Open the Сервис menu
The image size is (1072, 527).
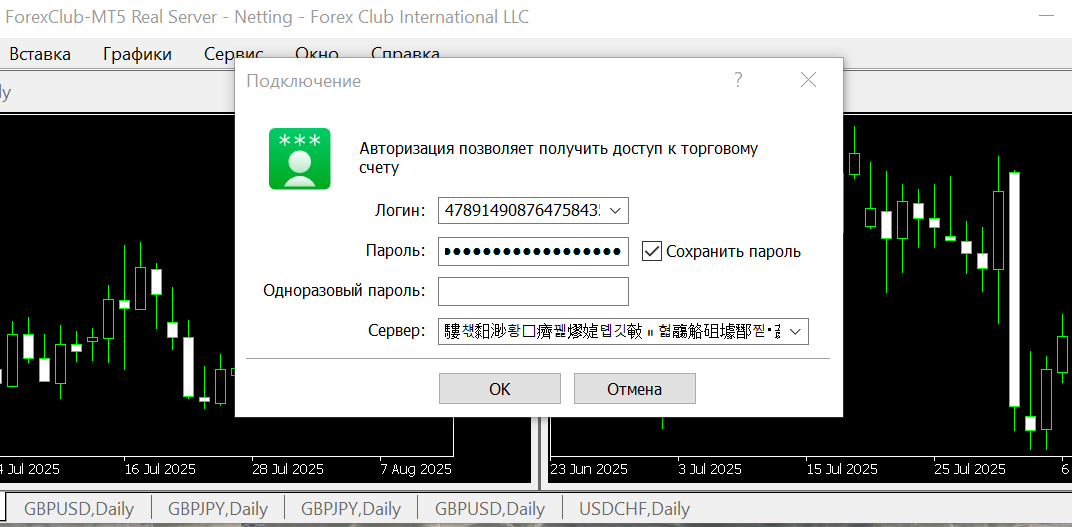pyautogui.click(x=234, y=54)
